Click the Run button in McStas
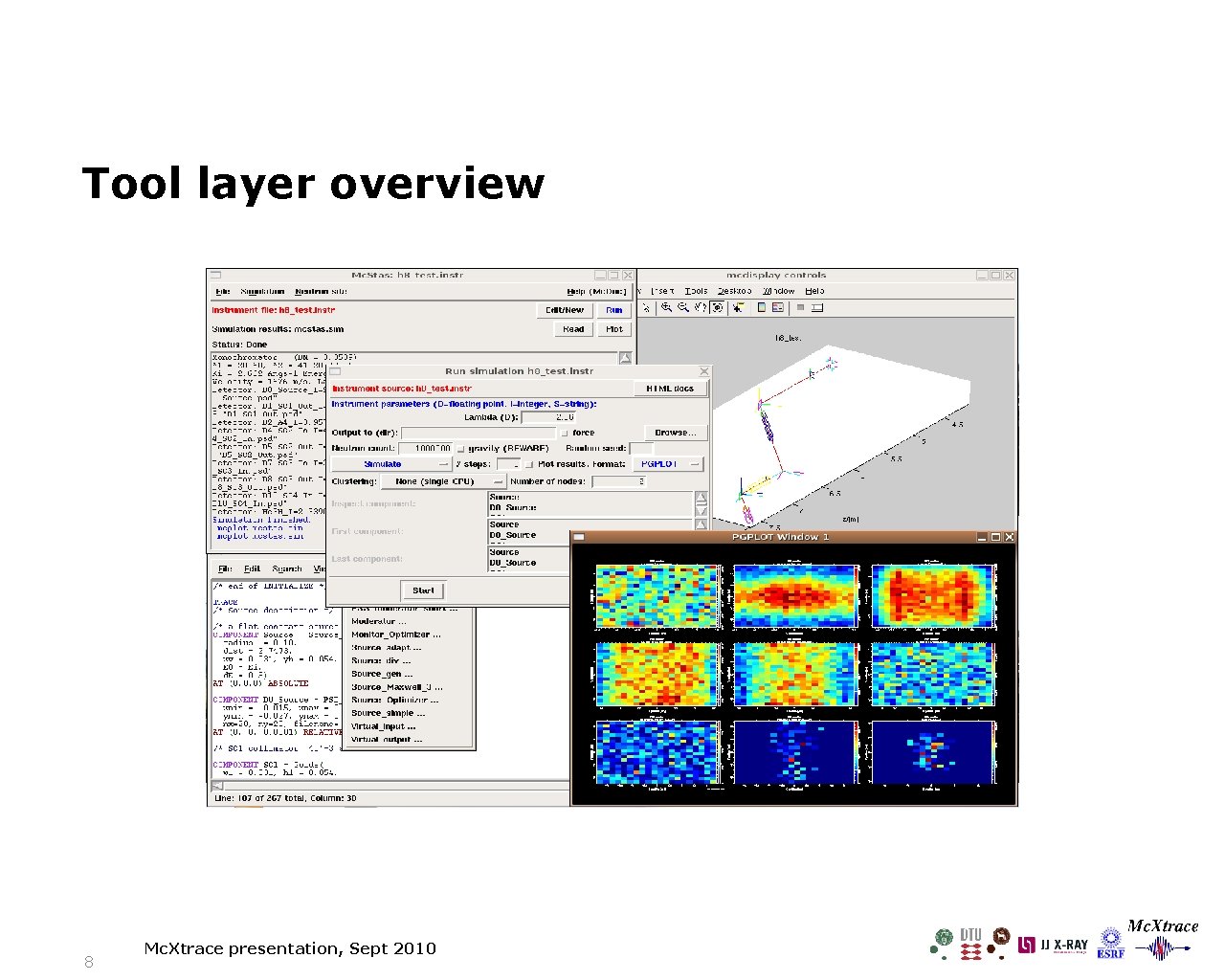 [614, 310]
